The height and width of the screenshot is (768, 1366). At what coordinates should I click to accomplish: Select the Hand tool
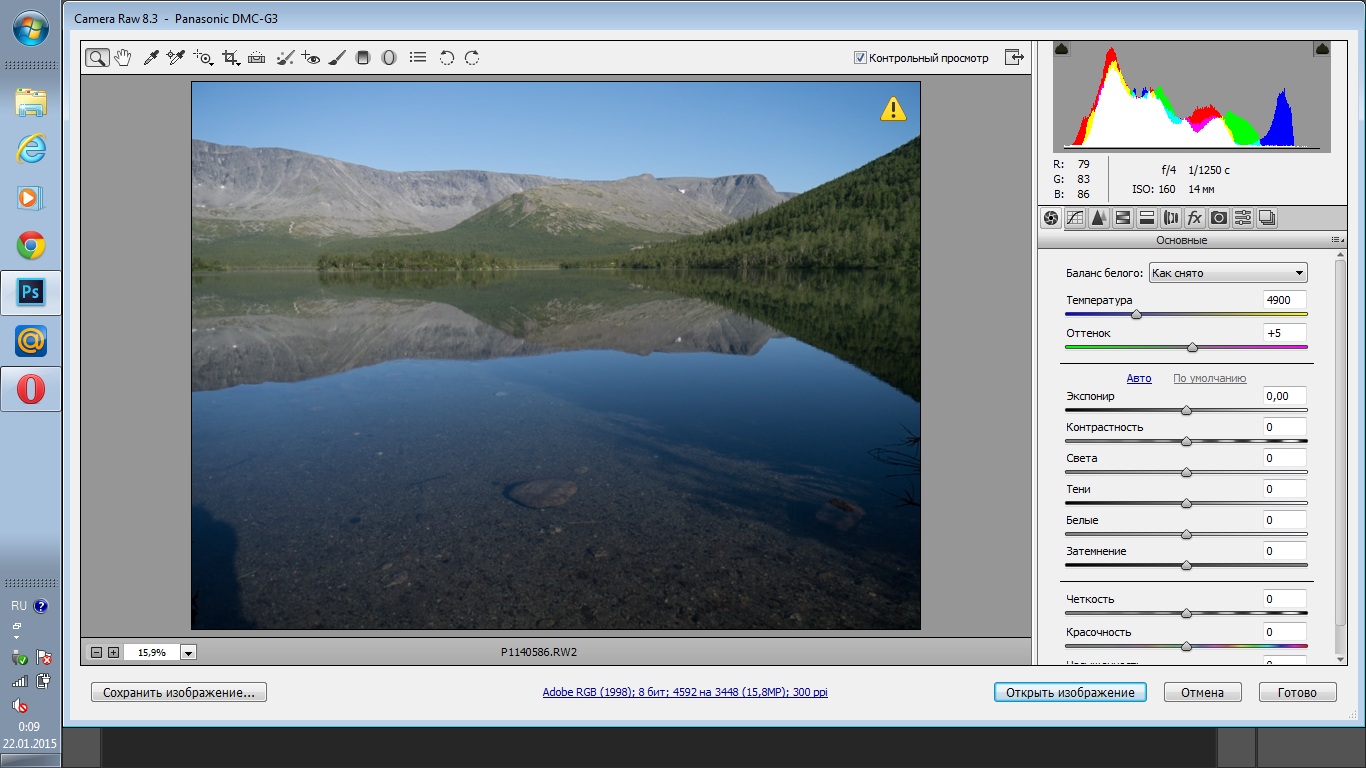(123, 58)
